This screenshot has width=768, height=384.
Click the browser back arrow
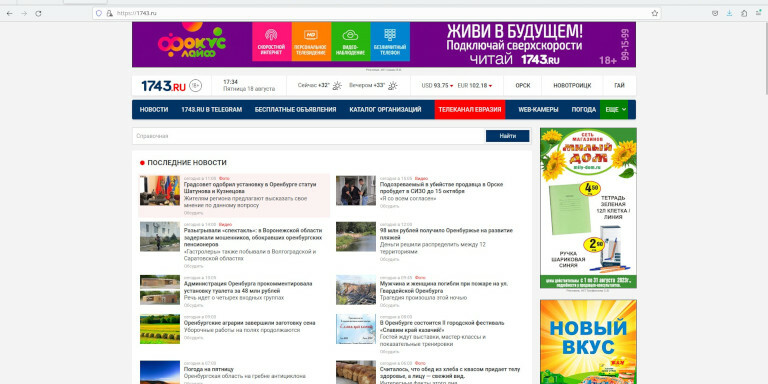[9, 13]
